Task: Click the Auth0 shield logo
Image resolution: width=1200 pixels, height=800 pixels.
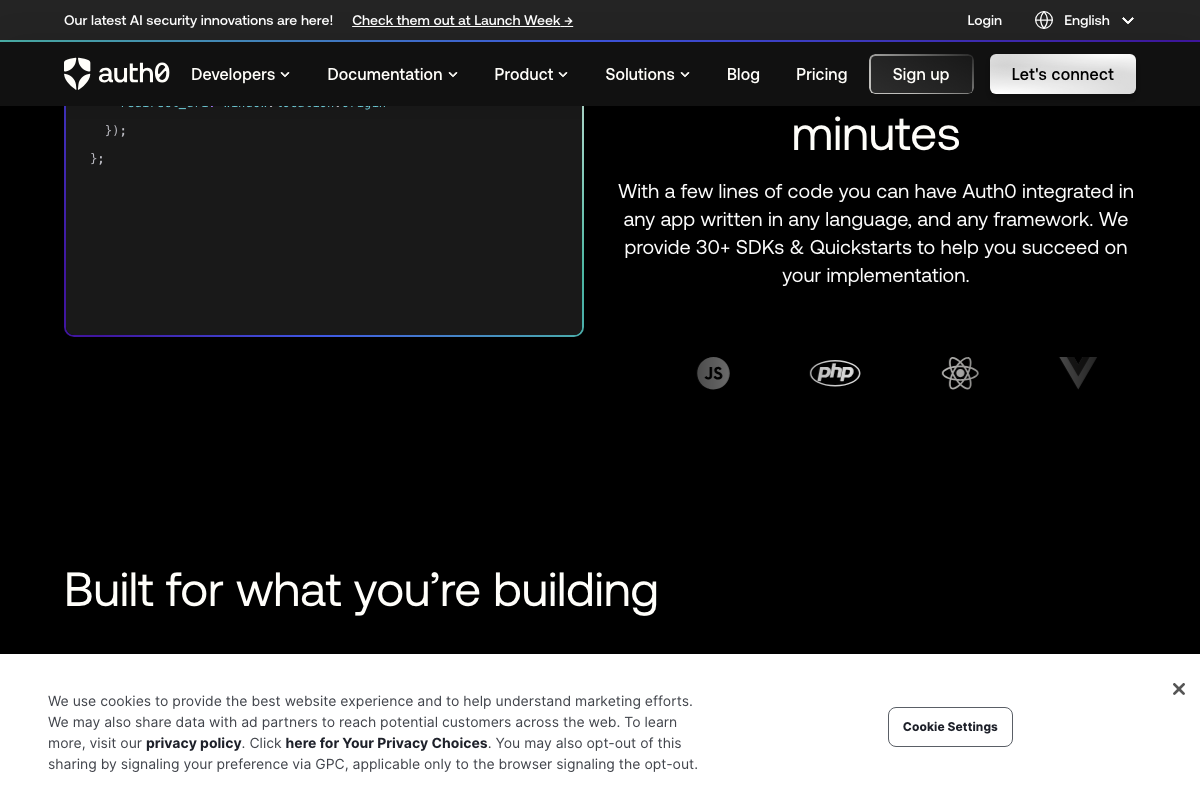Action: click(x=78, y=74)
